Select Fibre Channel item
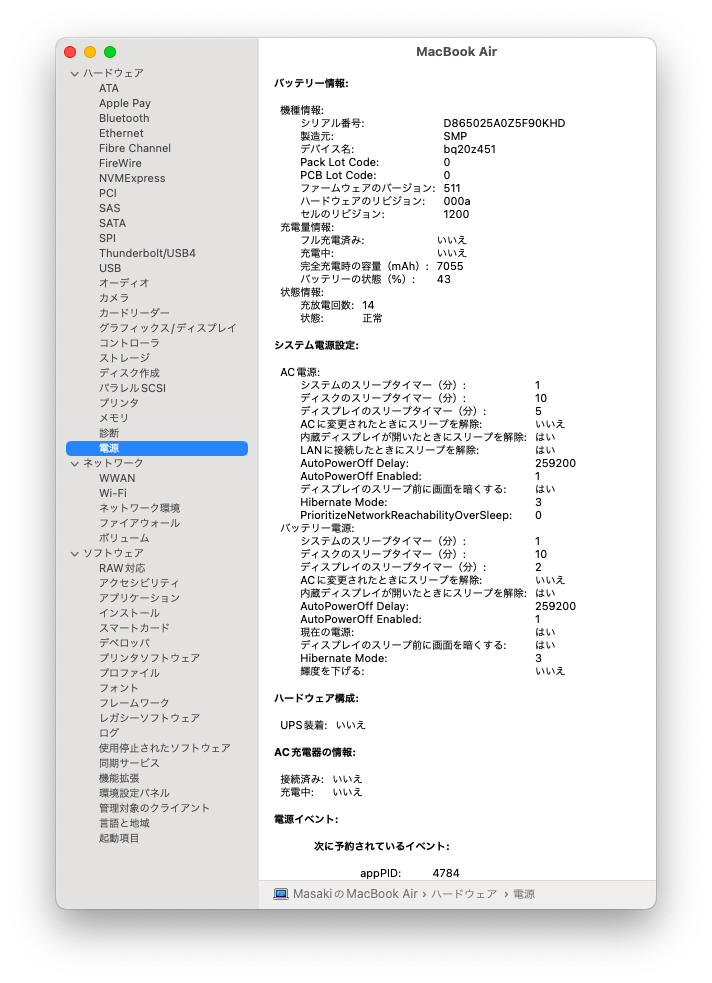This screenshot has width=712, height=983. 135,149
